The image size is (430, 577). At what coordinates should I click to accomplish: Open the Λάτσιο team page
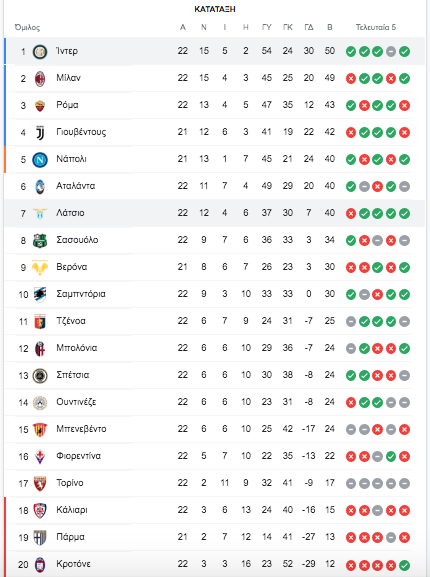[70, 213]
